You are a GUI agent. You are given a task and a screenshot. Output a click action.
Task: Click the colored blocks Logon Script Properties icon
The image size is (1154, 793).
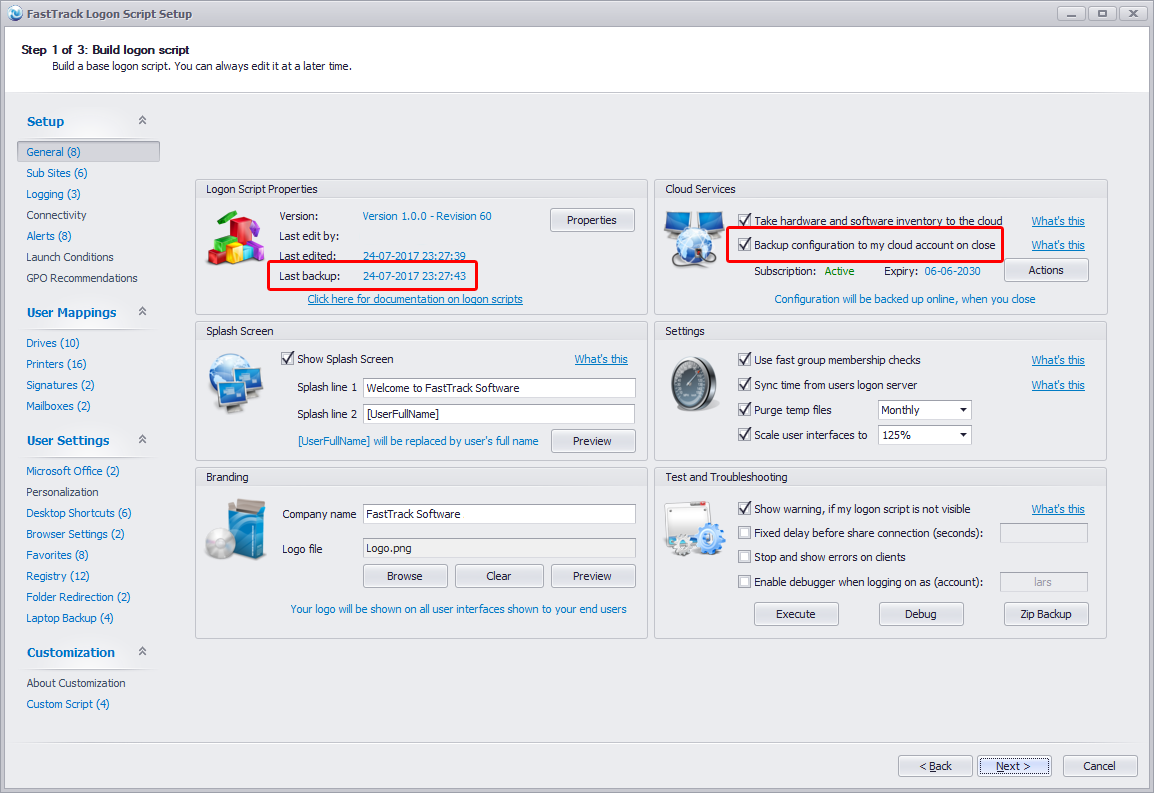pyautogui.click(x=236, y=238)
